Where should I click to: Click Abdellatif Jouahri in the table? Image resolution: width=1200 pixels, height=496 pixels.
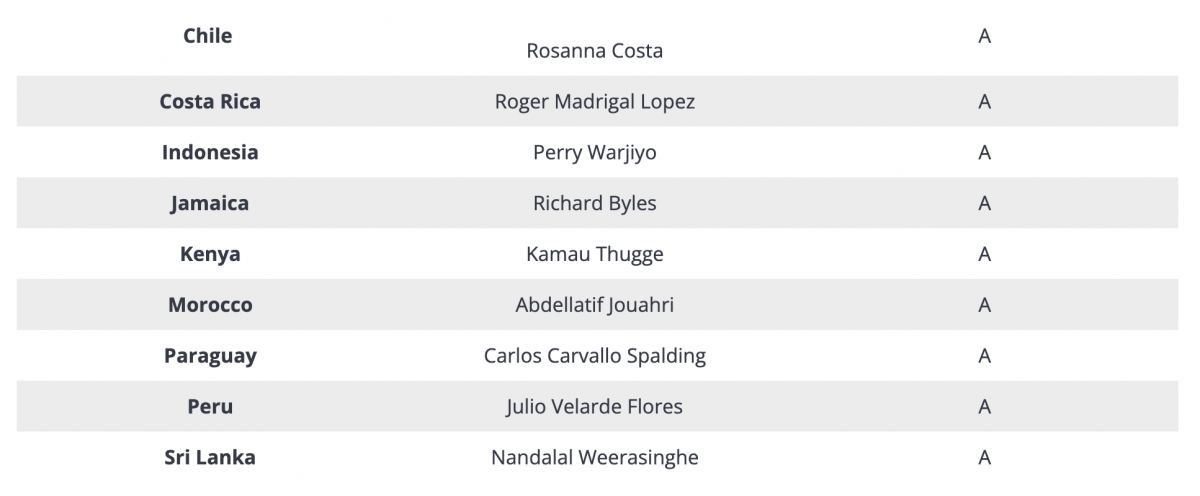click(595, 305)
